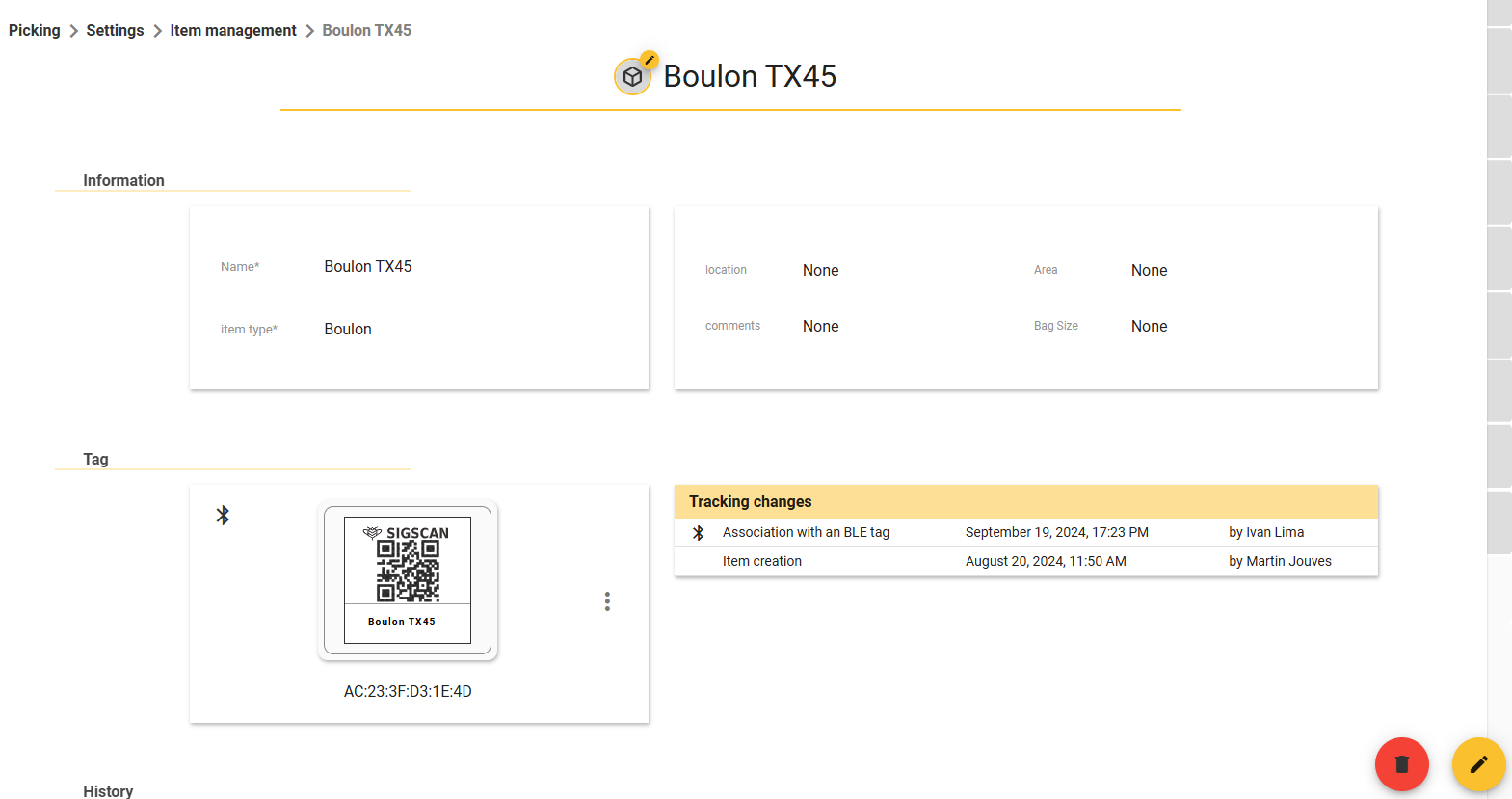Screen dimensions: 1512x799
Task: Click the item cube icon beside title
Action: (632, 77)
